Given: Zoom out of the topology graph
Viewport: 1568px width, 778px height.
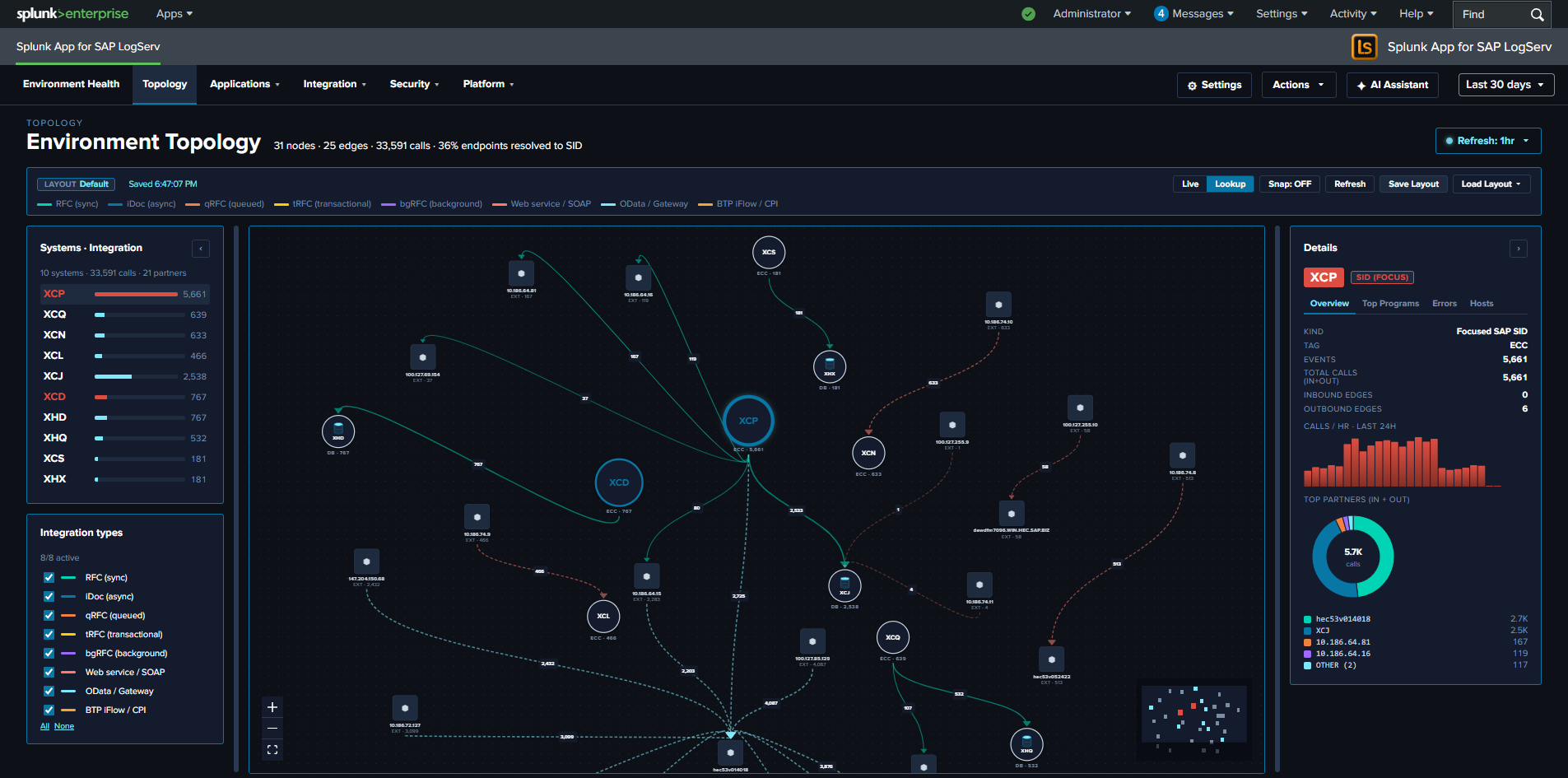Looking at the screenshot, I should pyautogui.click(x=272, y=729).
